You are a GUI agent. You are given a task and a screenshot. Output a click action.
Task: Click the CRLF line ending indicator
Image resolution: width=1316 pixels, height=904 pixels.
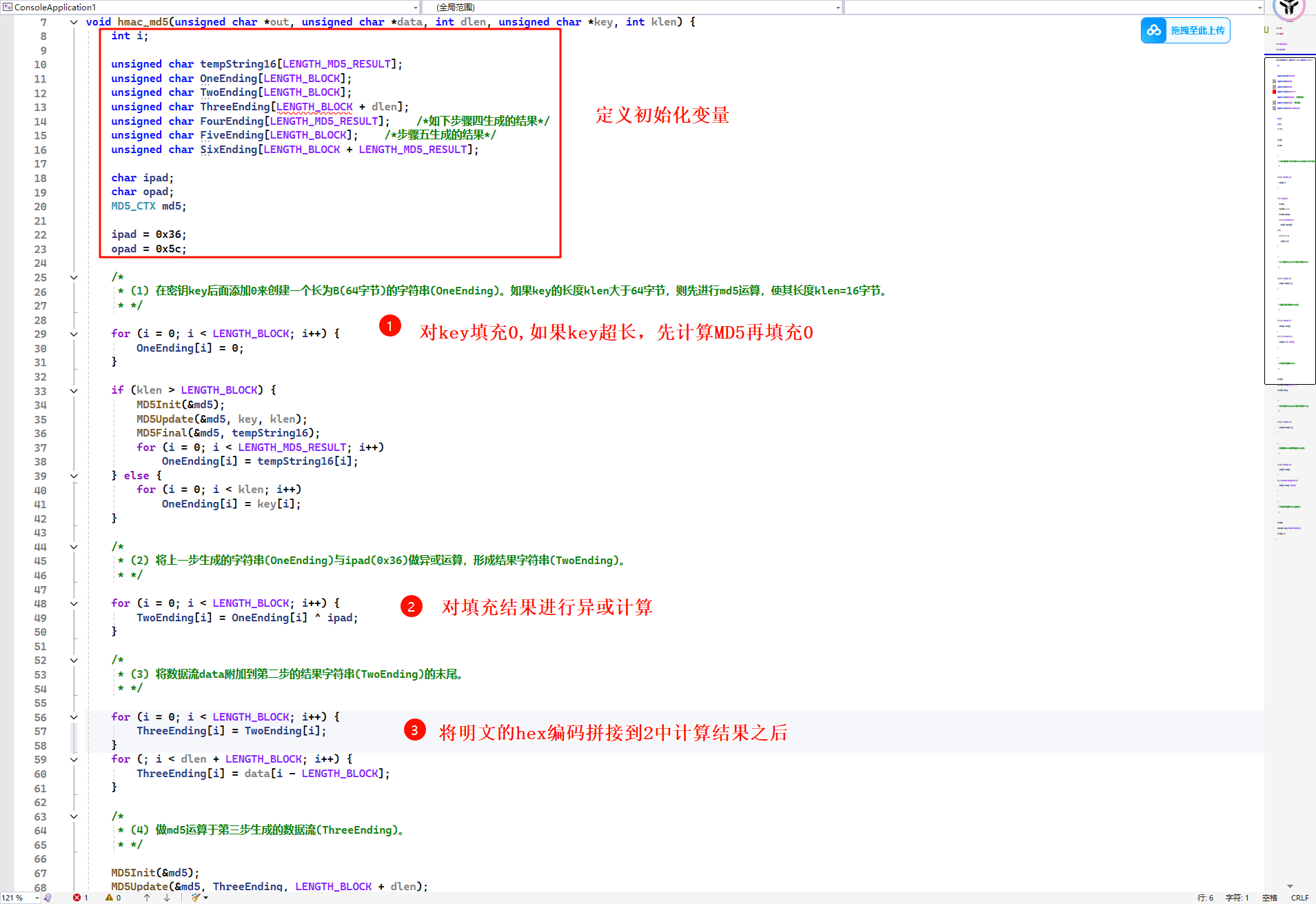pos(1299,898)
